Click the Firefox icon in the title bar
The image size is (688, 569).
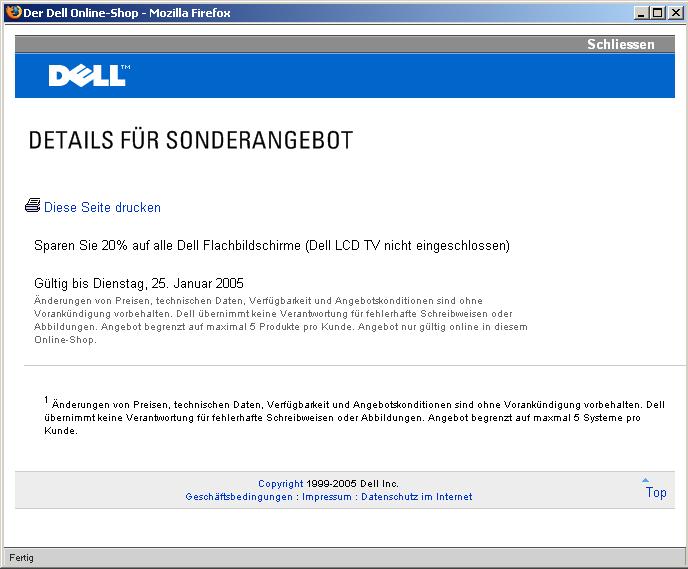12,11
